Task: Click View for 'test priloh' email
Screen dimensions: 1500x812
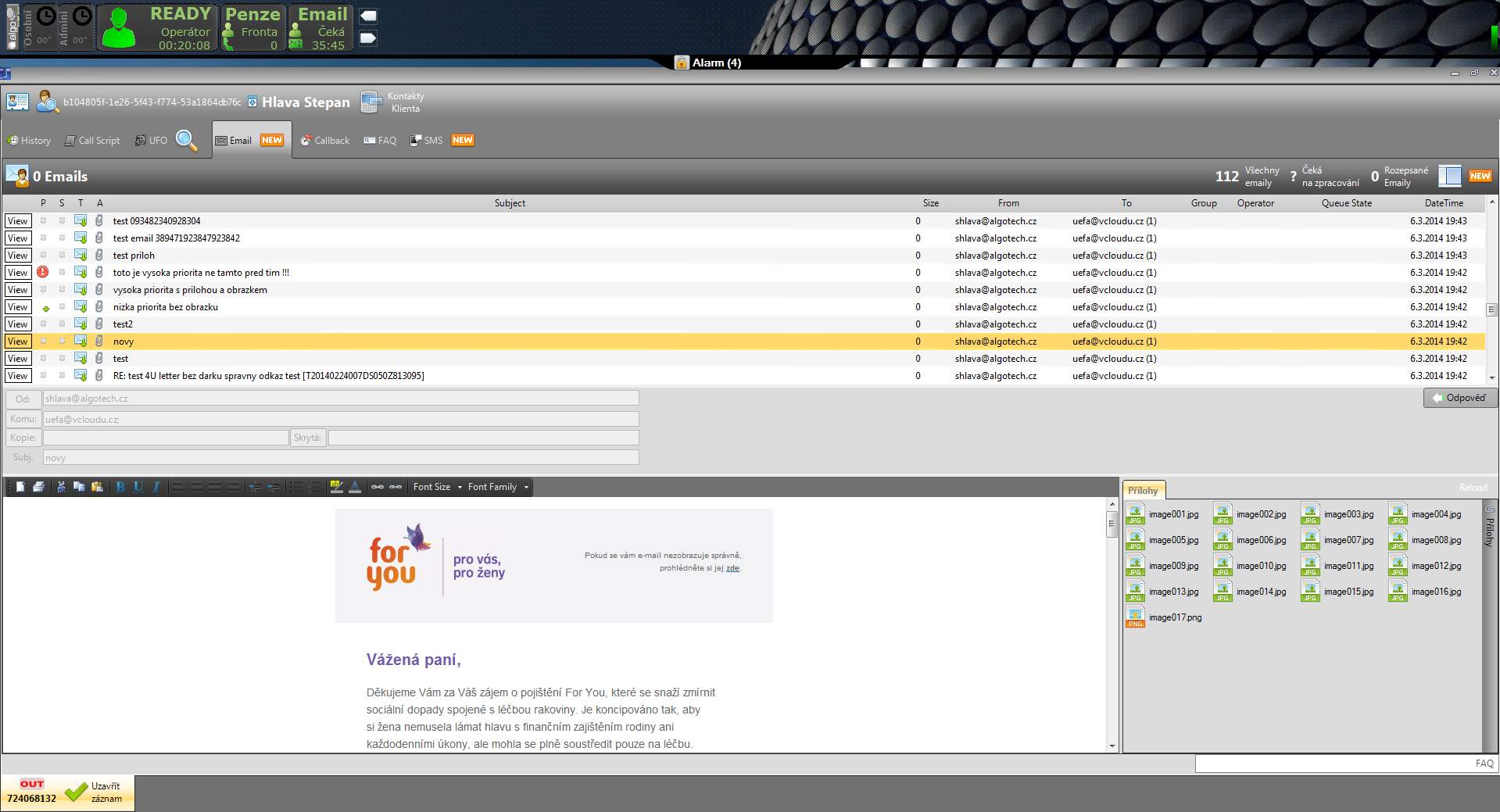Action: click(17, 256)
